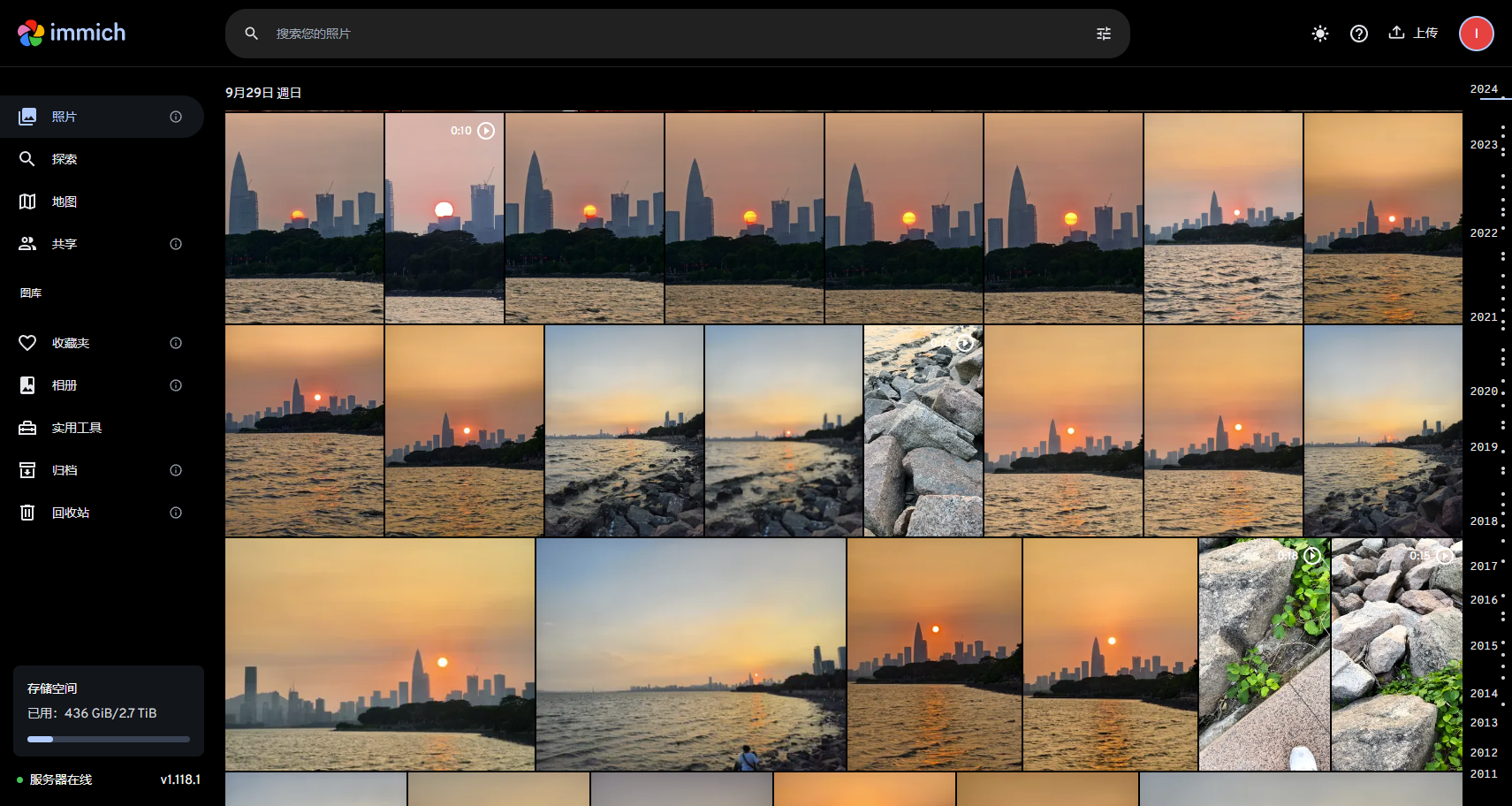Jump to 2014 on timeline scrubber
The image size is (1512, 806).
pyautogui.click(x=1484, y=694)
